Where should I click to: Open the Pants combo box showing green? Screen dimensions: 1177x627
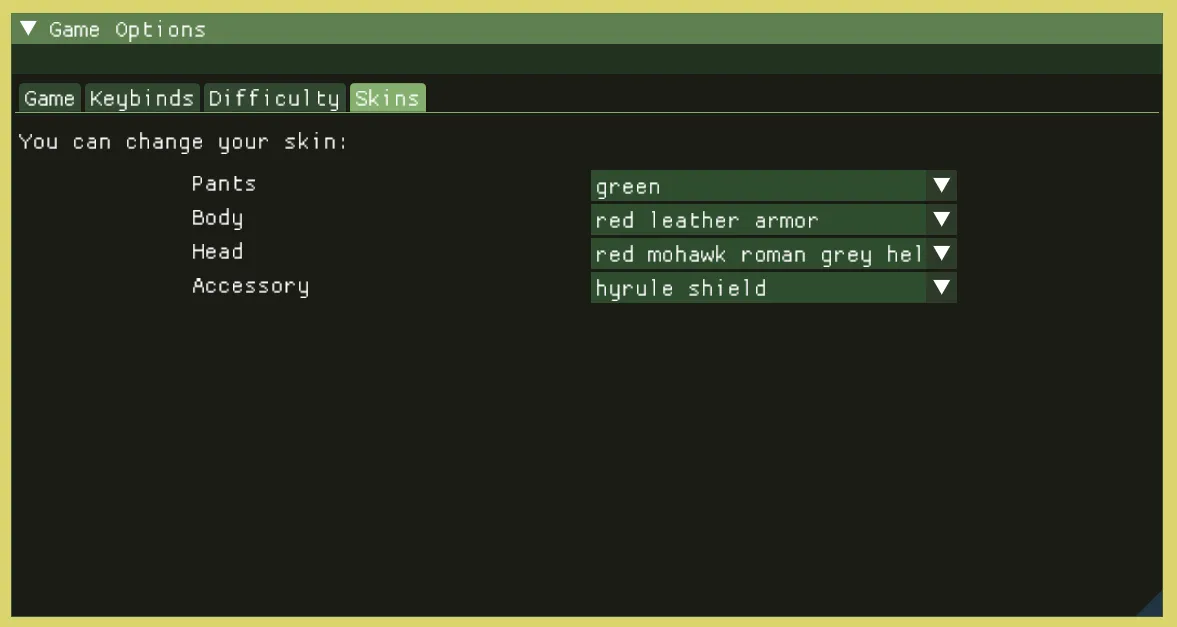coord(760,186)
